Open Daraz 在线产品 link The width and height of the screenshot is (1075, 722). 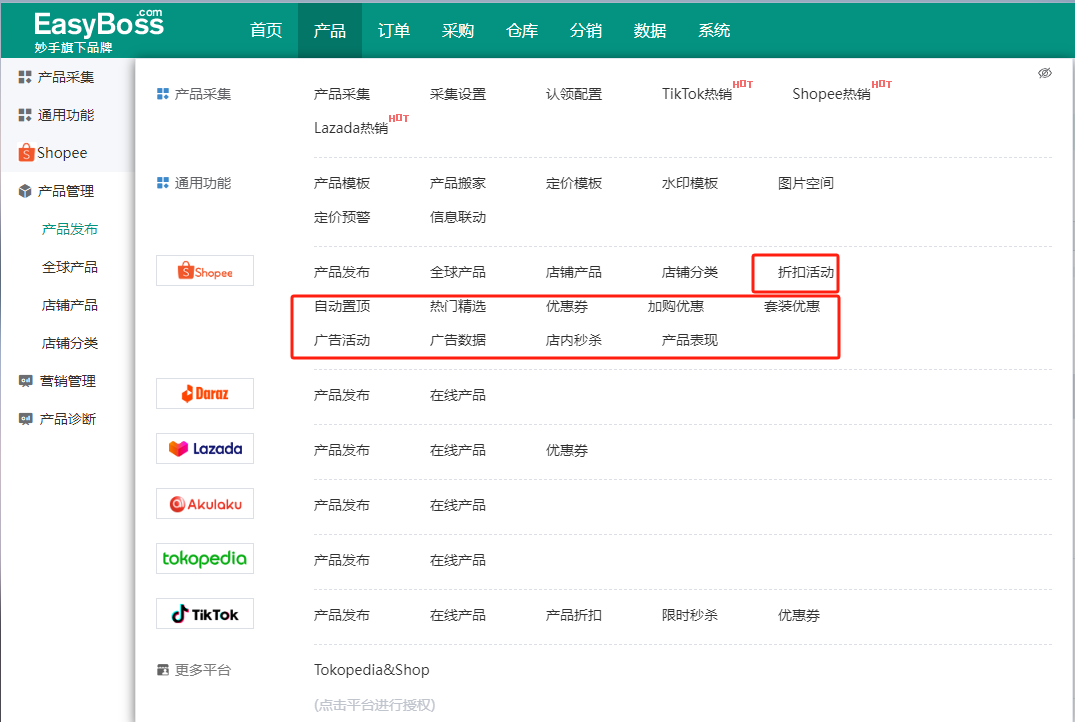458,395
